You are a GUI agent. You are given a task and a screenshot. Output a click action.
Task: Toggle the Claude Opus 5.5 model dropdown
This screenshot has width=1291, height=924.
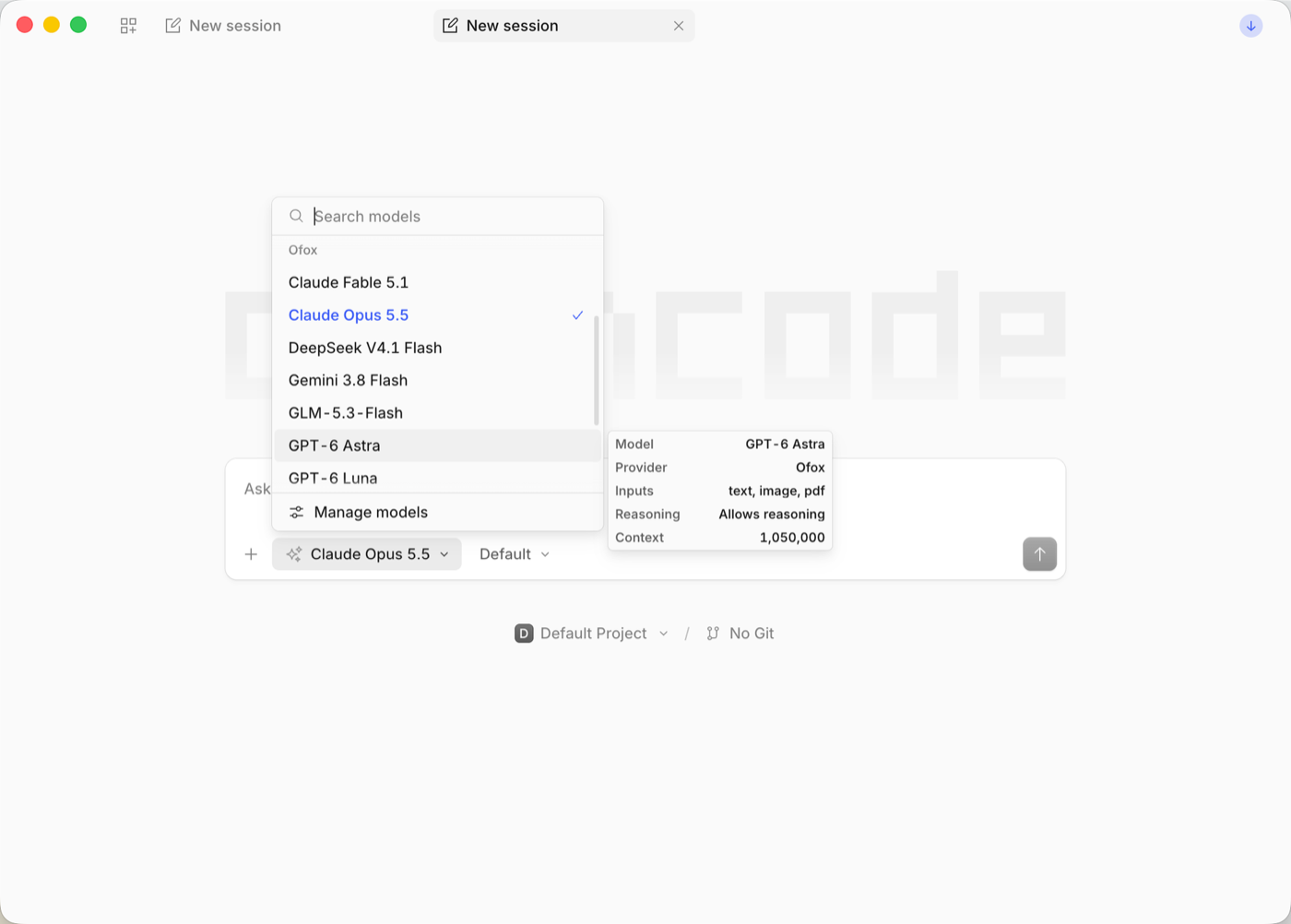click(x=367, y=554)
